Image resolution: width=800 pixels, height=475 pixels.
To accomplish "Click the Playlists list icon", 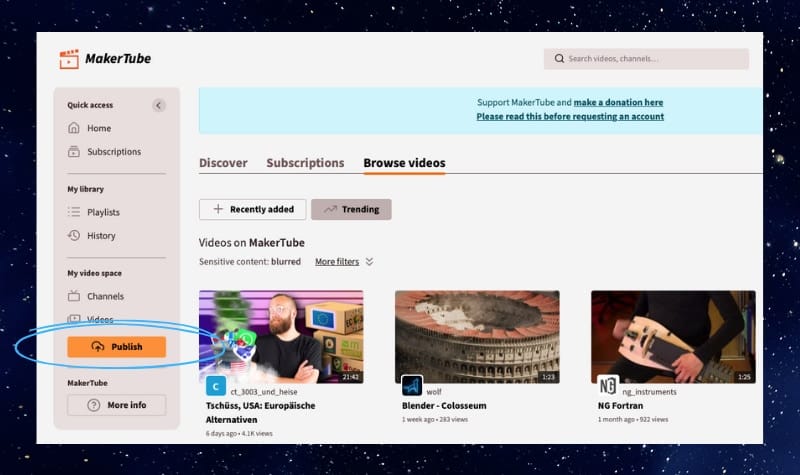I will (x=74, y=212).
